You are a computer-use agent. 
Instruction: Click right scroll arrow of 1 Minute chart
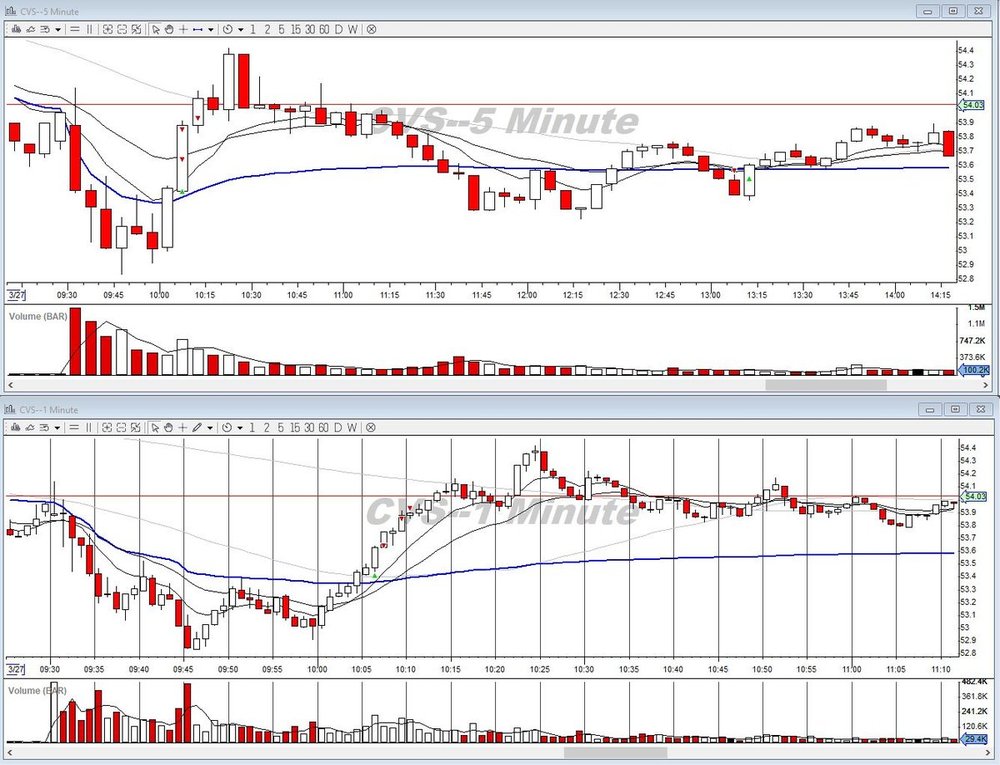coord(988,753)
